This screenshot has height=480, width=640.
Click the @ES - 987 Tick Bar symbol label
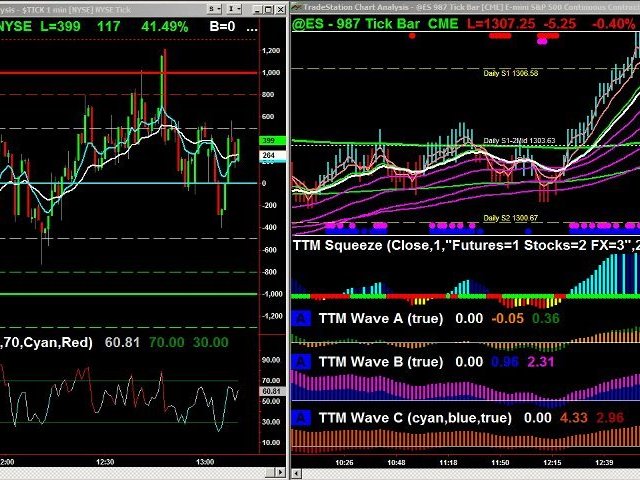[x=375, y=24]
